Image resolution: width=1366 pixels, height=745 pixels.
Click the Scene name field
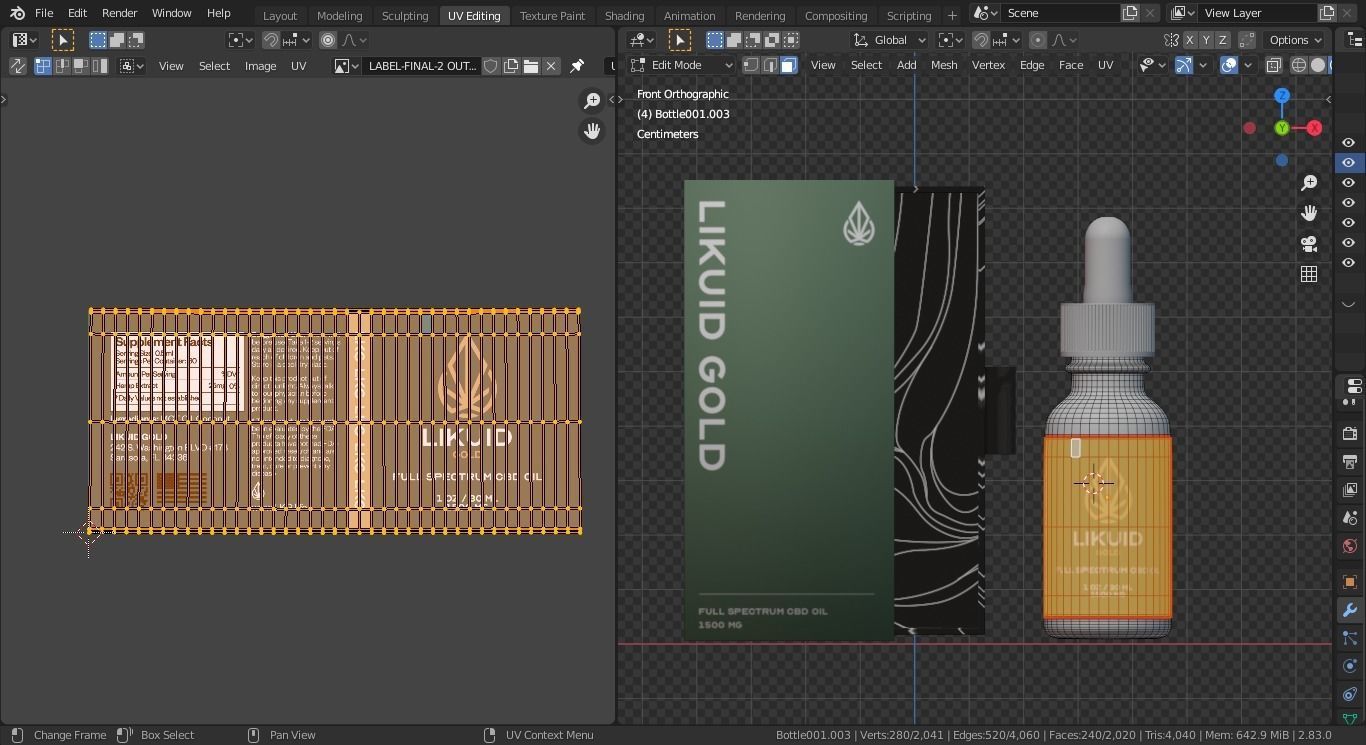[x=1058, y=13]
